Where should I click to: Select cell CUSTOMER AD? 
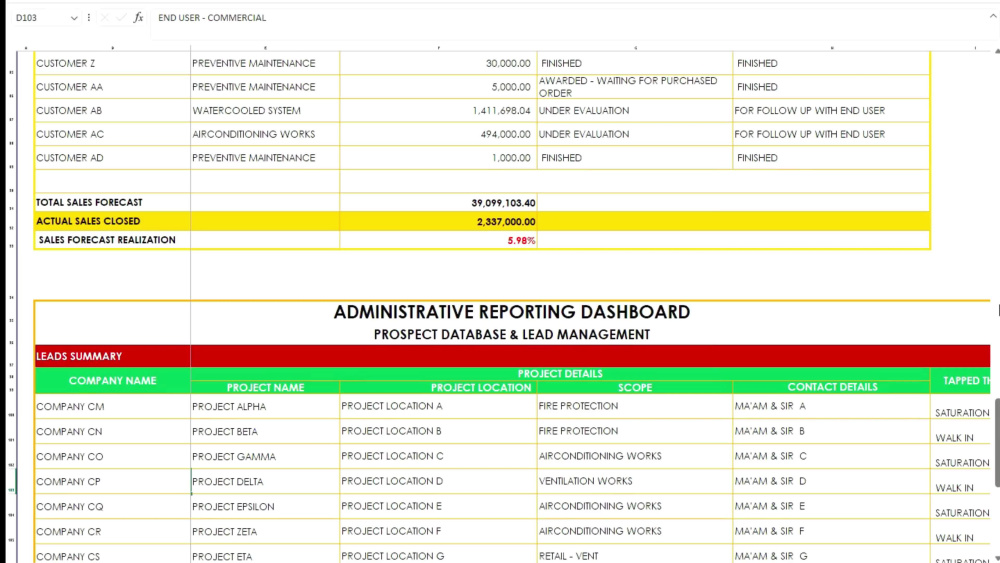[112, 157]
